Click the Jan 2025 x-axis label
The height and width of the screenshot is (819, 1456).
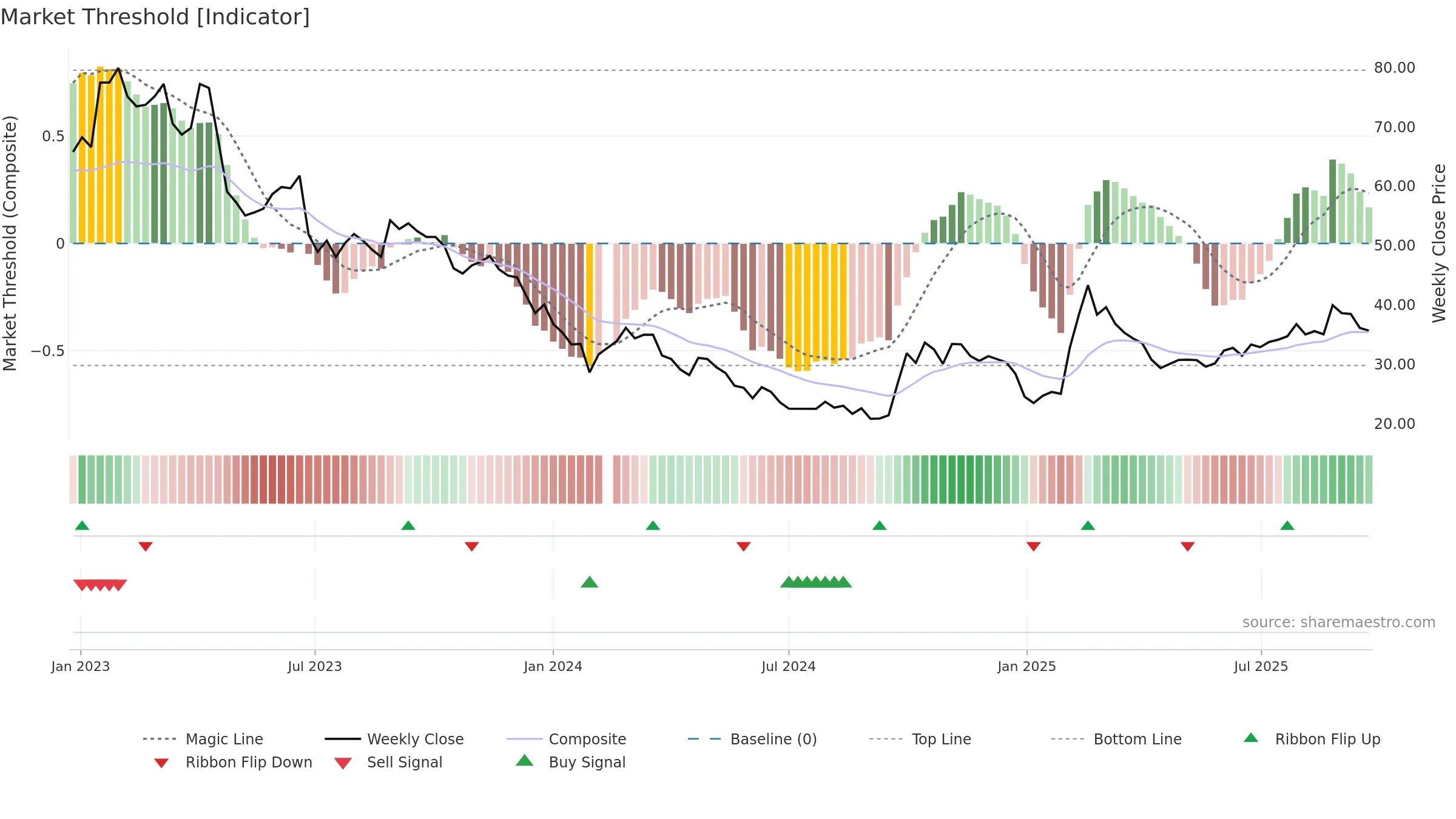(1027, 667)
